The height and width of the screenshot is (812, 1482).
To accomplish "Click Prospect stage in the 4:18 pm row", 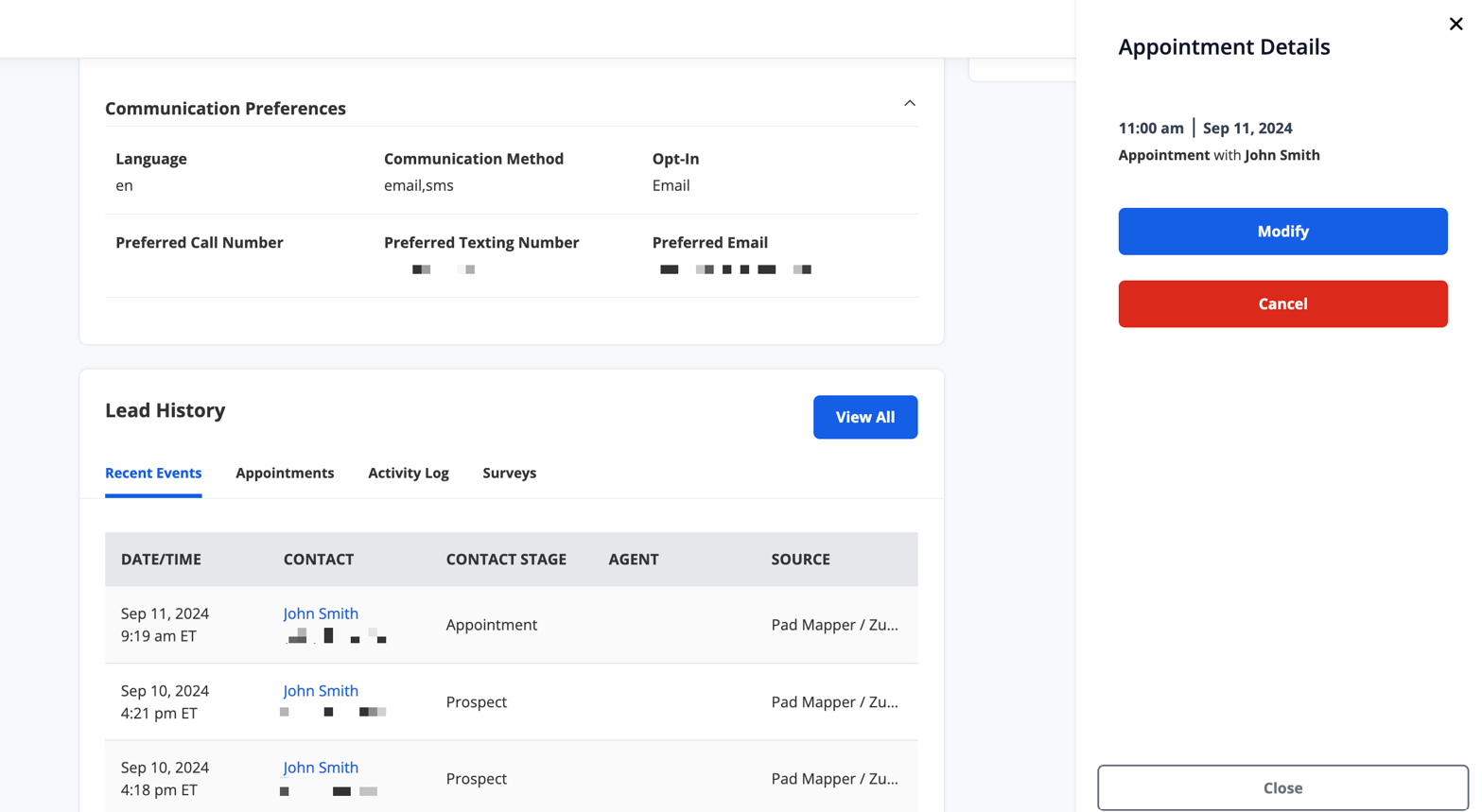I will click(477, 779).
